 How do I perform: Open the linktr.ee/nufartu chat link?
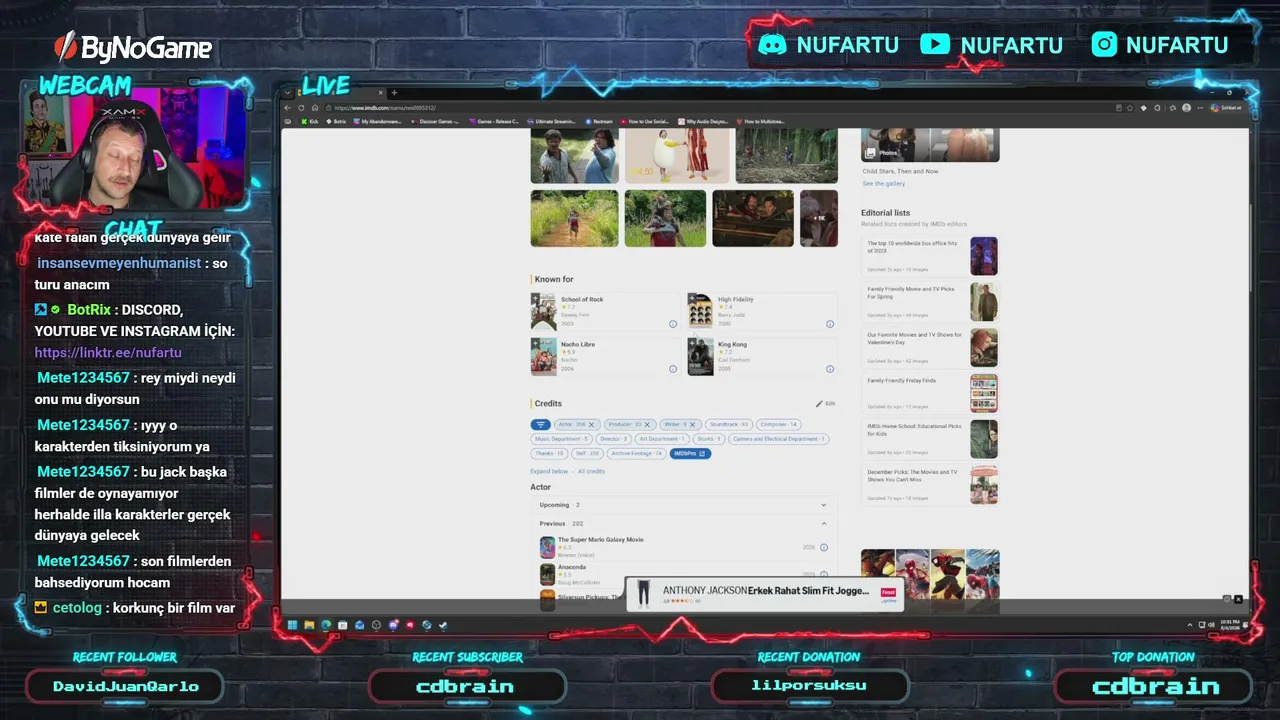pos(108,352)
